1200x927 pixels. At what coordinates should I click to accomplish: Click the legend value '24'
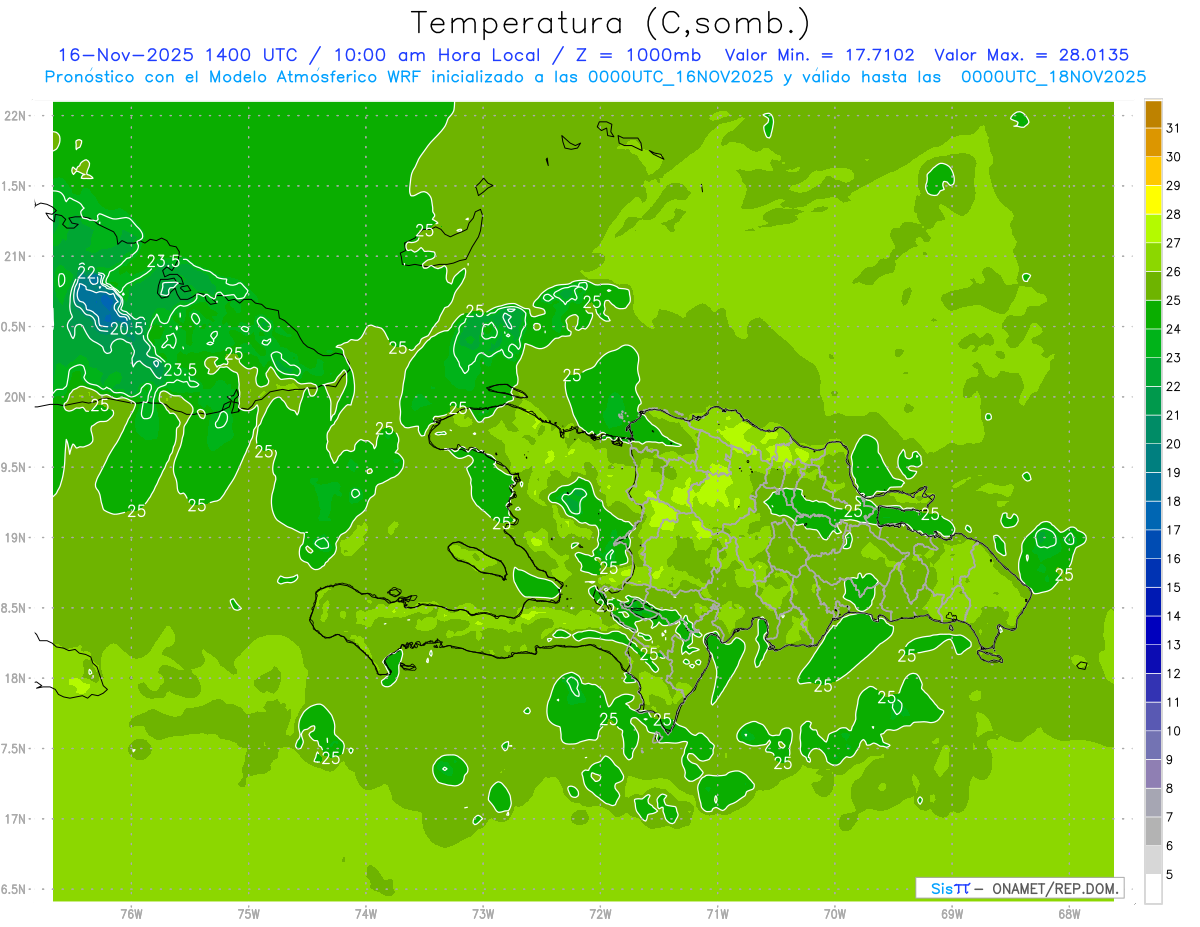pyautogui.click(x=1174, y=329)
